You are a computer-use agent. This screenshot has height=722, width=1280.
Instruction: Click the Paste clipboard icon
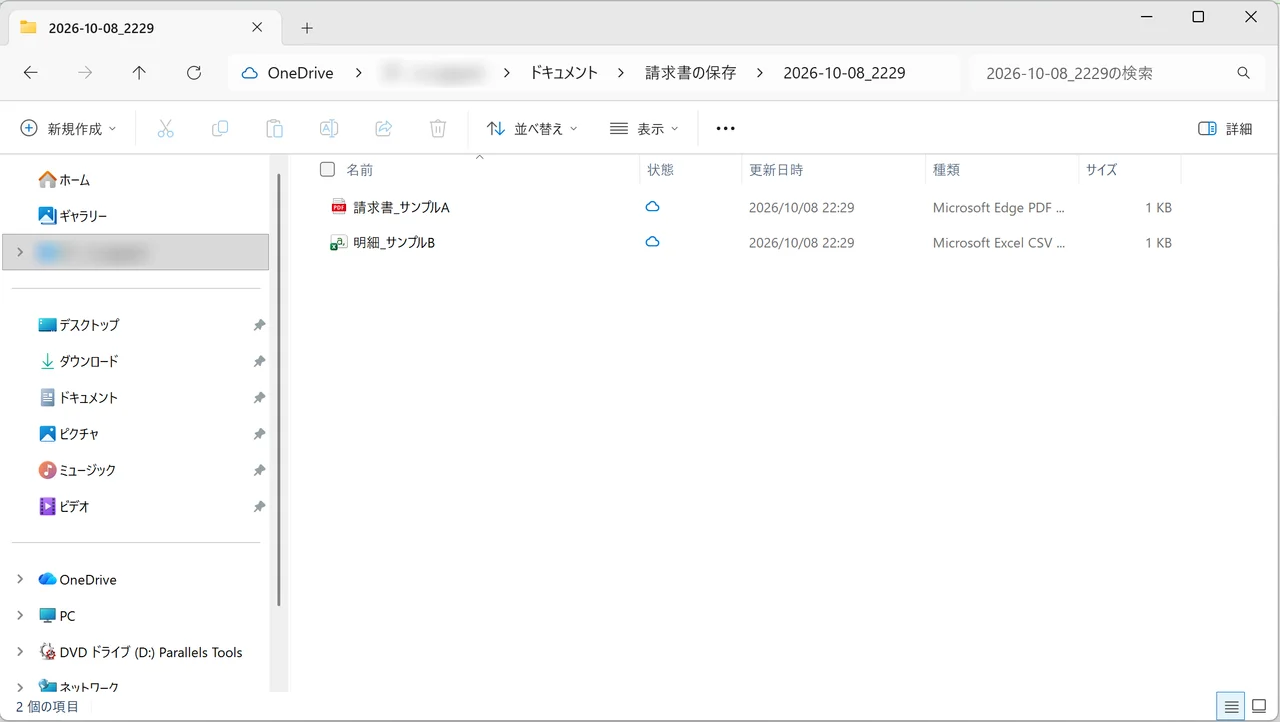click(274, 128)
